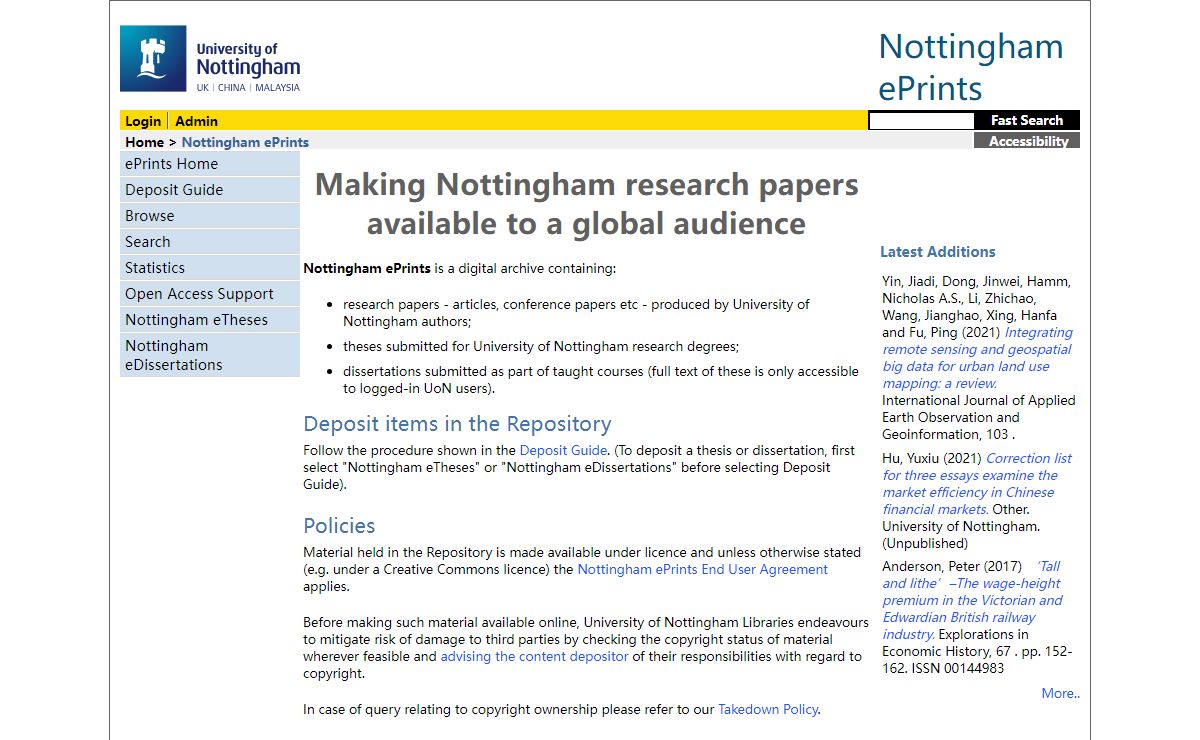
Task: Select Browse in sidebar
Action: point(210,216)
